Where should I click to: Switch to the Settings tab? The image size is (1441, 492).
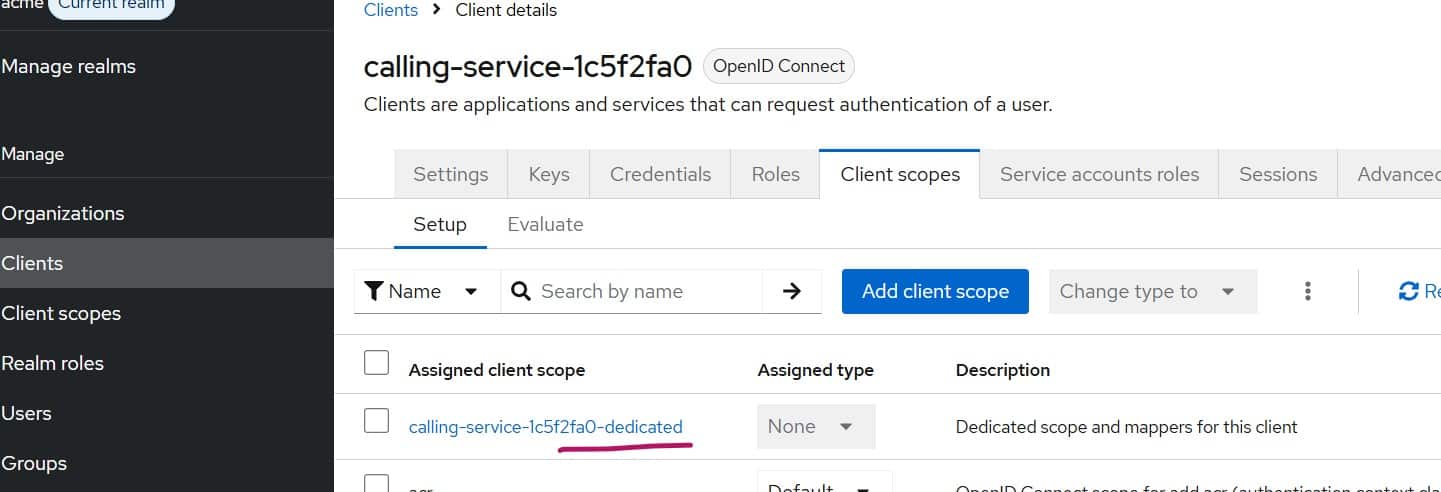[451, 174]
